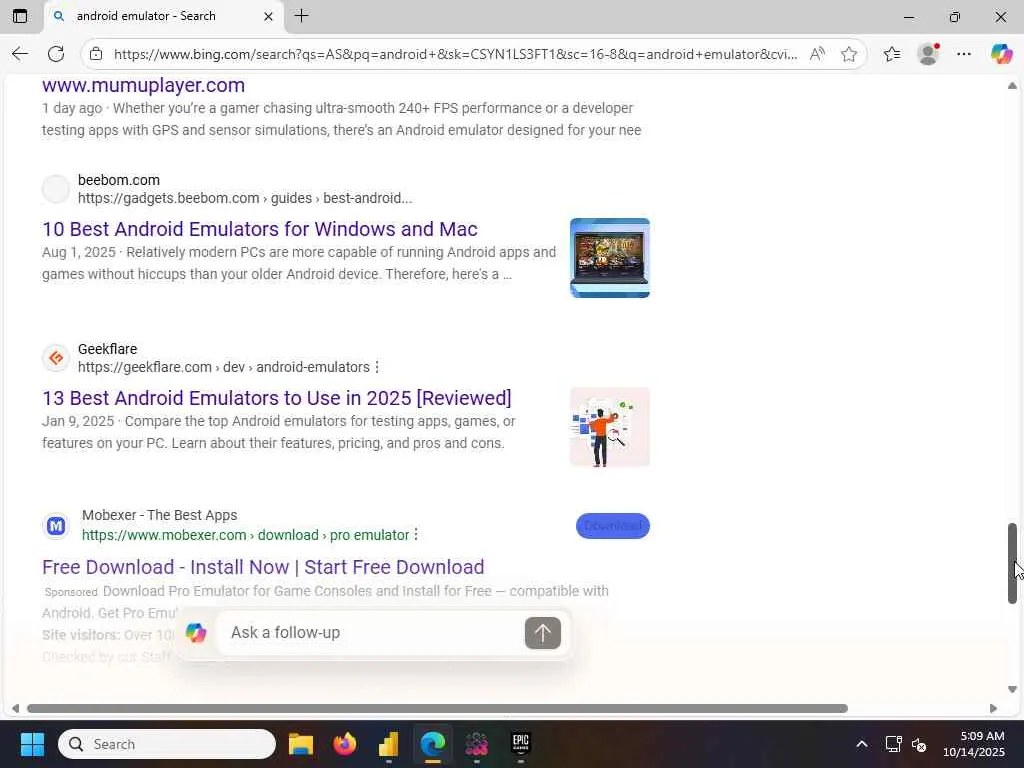Open Edge Settings and more menu
The image size is (1024, 768).
tap(964, 54)
